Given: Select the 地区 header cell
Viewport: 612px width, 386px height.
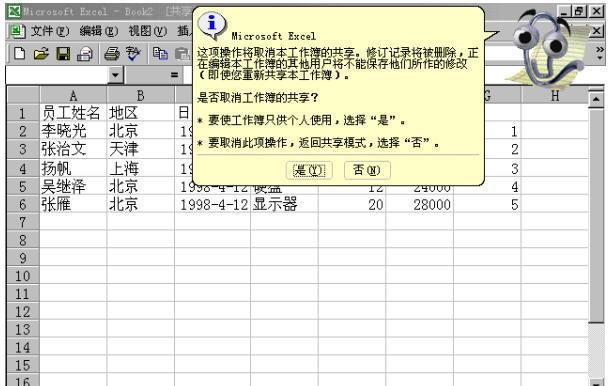Looking at the screenshot, I should tap(141, 113).
